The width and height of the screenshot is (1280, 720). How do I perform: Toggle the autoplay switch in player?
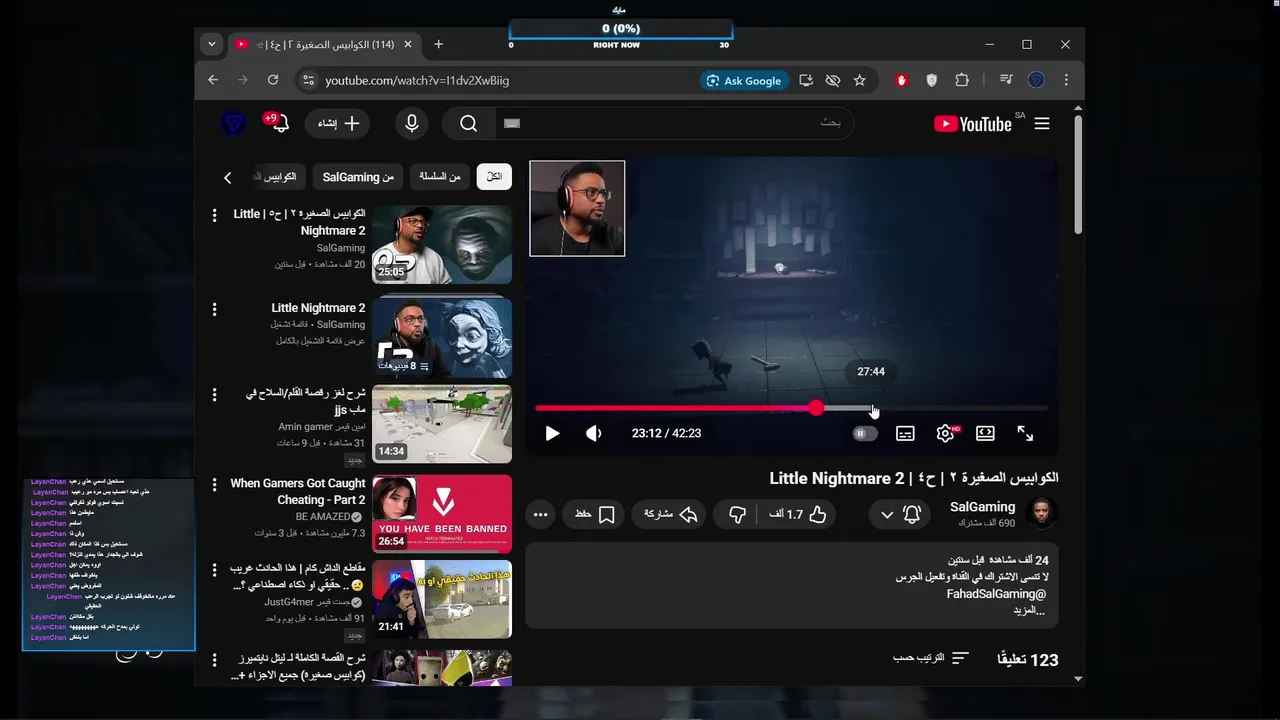[x=865, y=433]
